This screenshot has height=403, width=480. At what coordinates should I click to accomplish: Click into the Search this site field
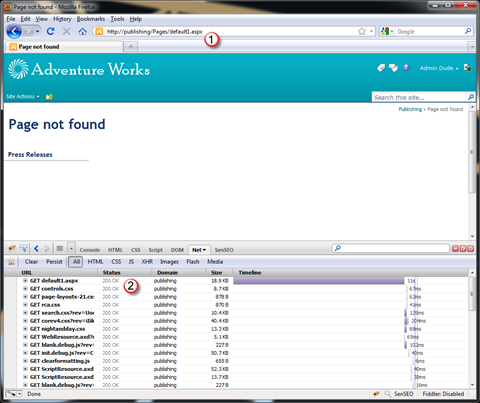click(x=419, y=97)
